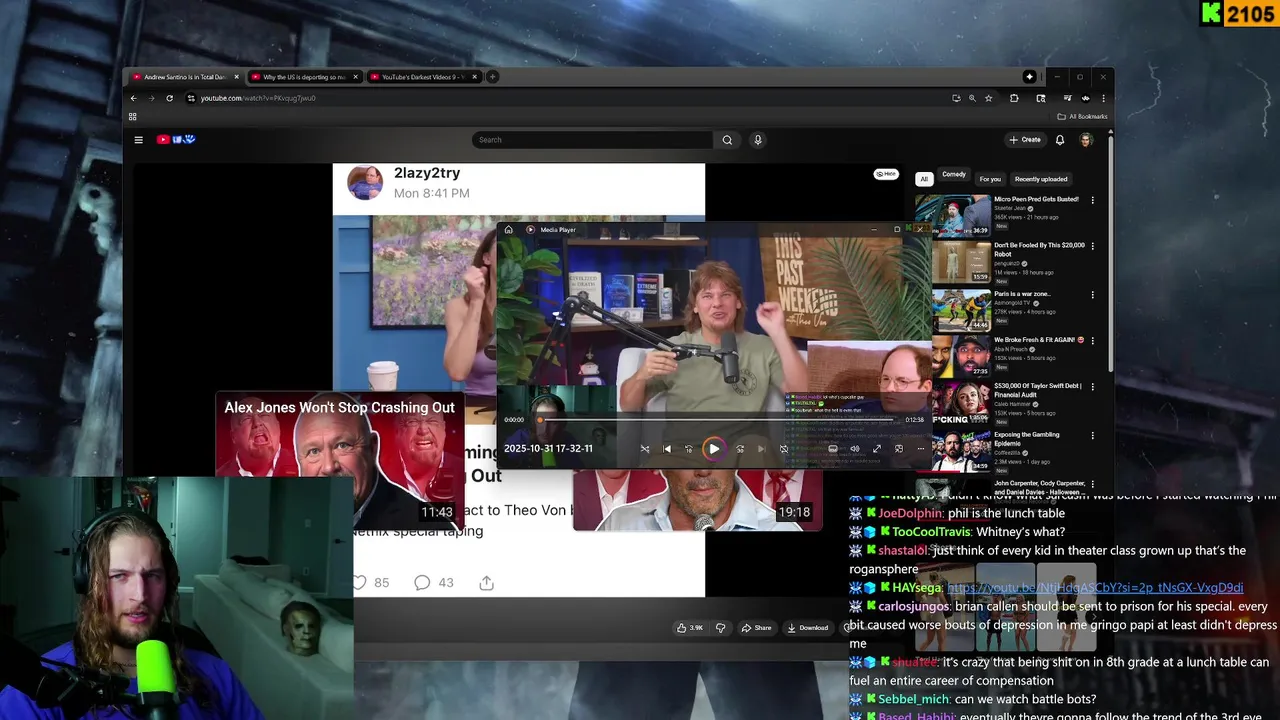Go back in the browser
The width and height of the screenshot is (1280, 720).
click(x=133, y=98)
